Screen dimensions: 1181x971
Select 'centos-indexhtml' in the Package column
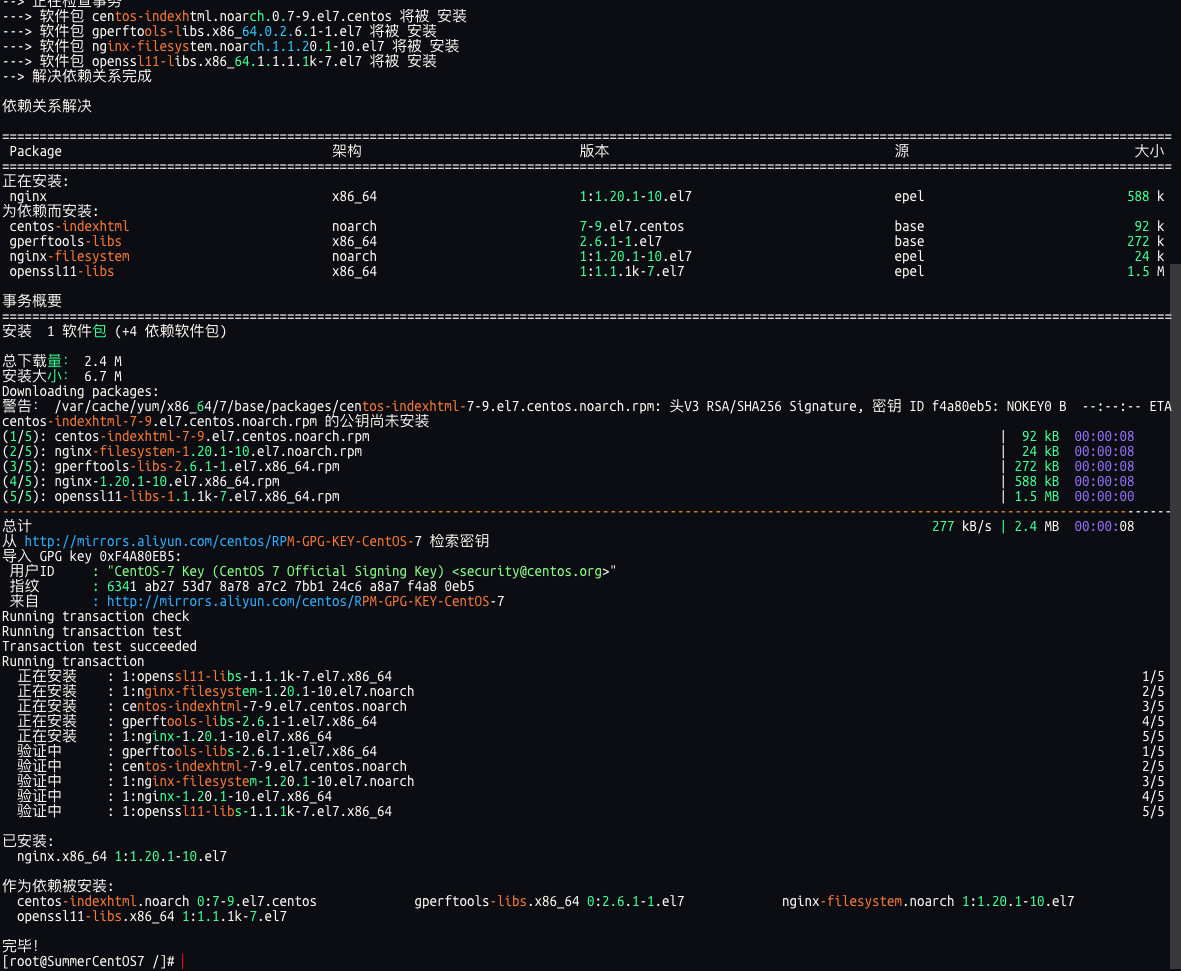click(x=69, y=227)
